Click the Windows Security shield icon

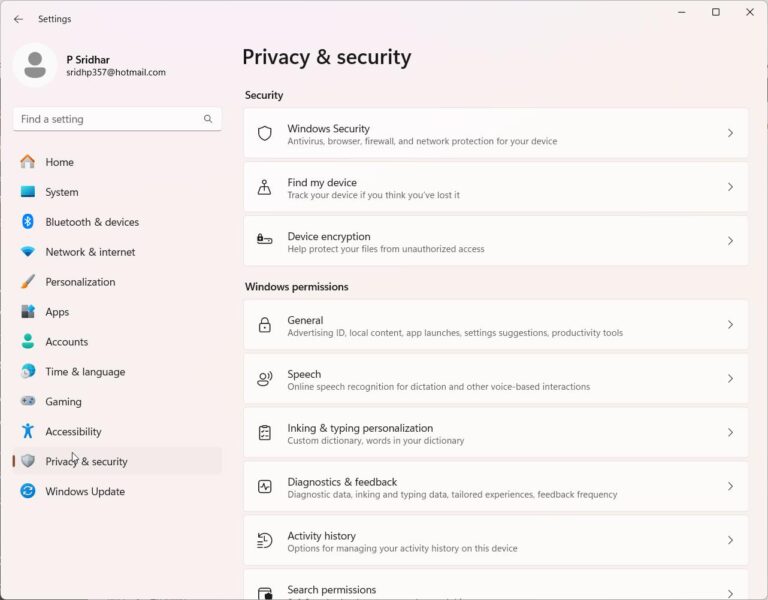[264, 133]
